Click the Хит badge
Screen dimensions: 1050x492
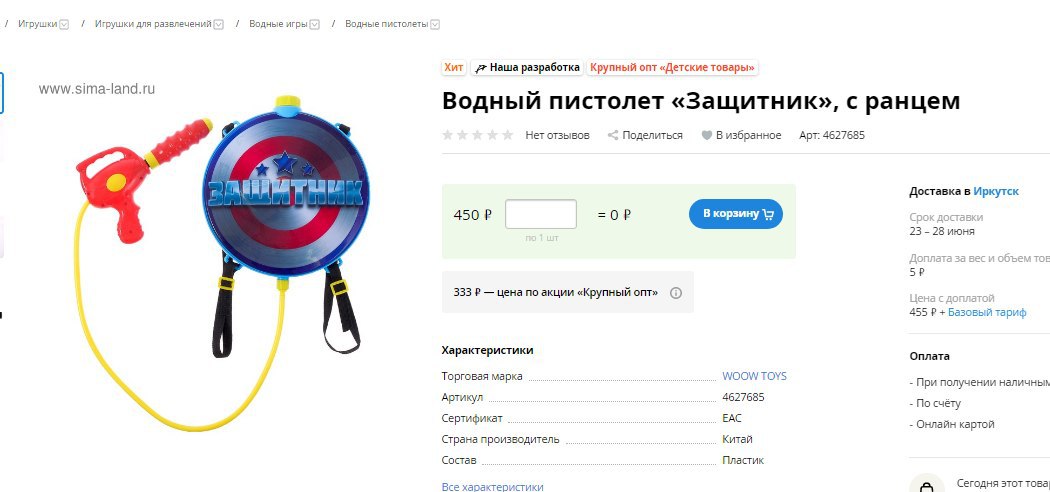[x=453, y=68]
